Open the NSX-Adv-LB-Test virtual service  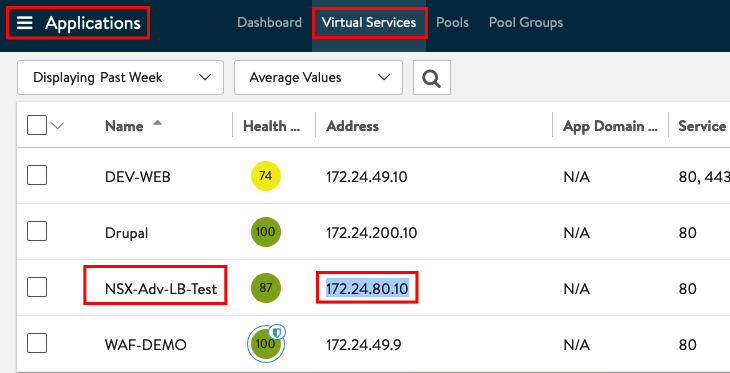[x=161, y=289]
